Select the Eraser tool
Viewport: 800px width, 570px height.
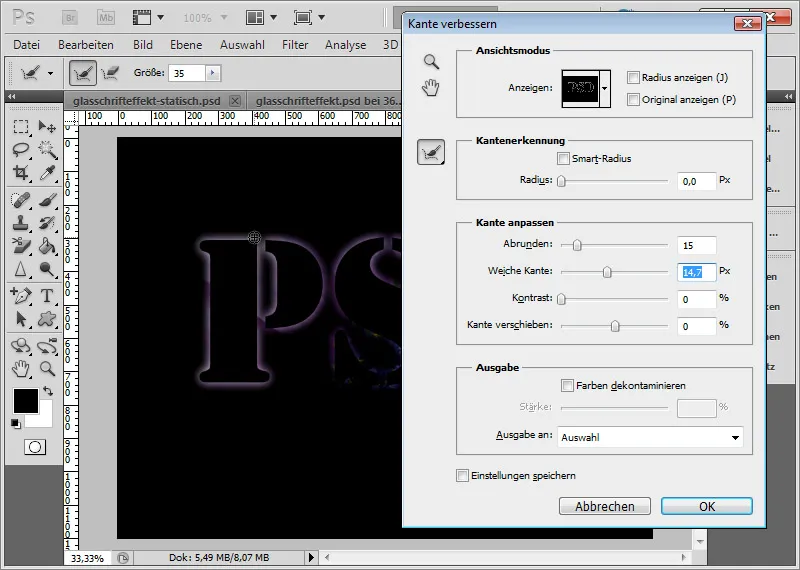tap(21, 246)
